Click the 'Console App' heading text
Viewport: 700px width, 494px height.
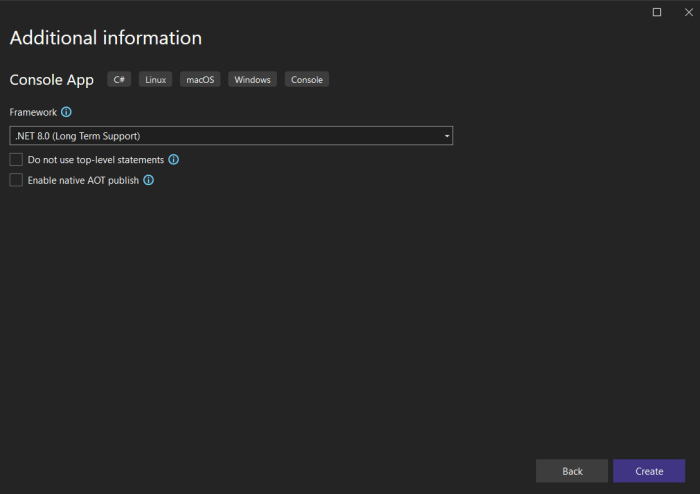tap(52, 80)
